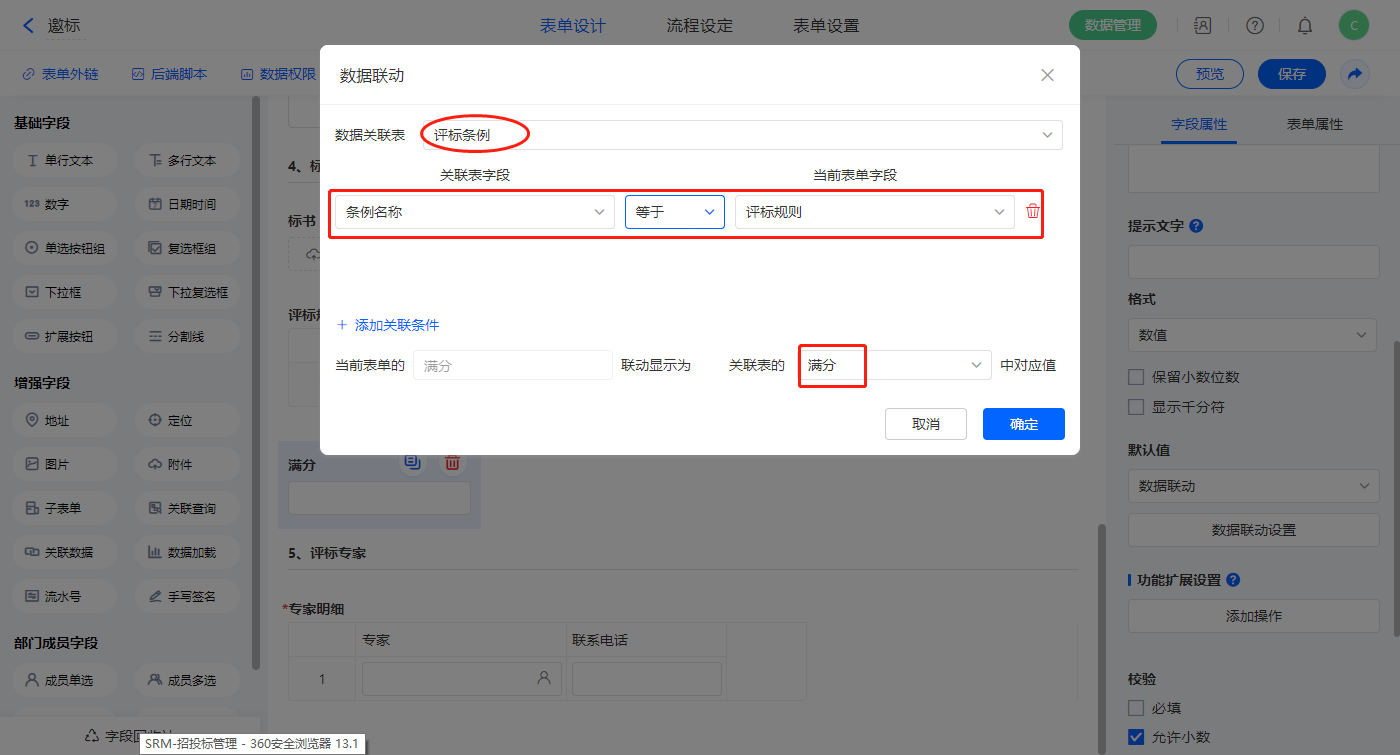The width and height of the screenshot is (1400, 755).
Task: Click the help question mark icon in header
Action: pyautogui.click(x=1254, y=26)
